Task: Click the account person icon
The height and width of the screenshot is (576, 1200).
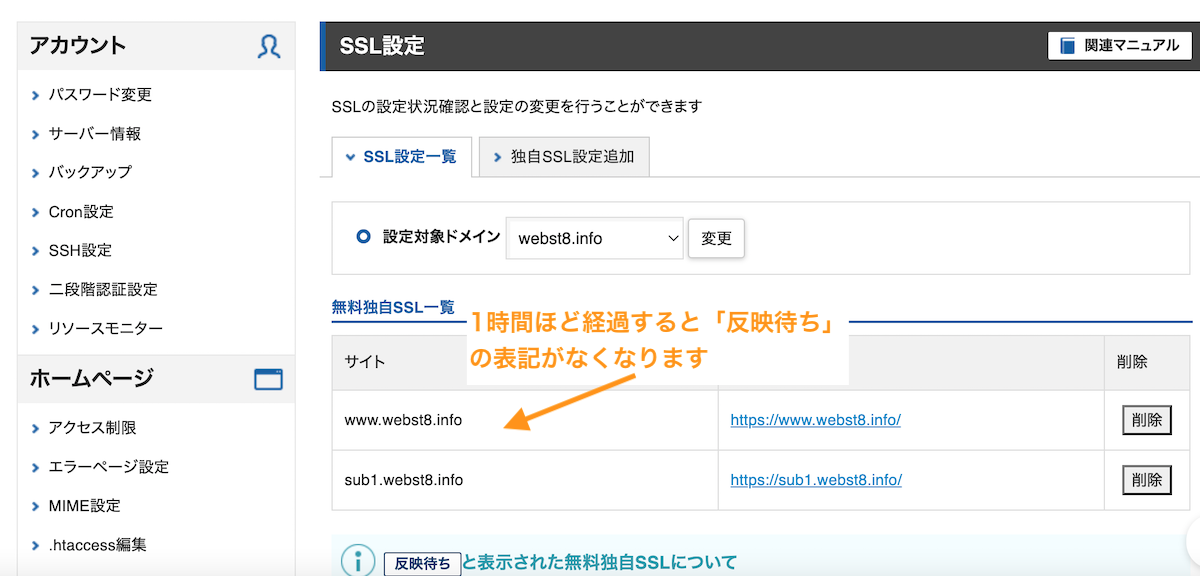Action: click(x=268, y=44)
